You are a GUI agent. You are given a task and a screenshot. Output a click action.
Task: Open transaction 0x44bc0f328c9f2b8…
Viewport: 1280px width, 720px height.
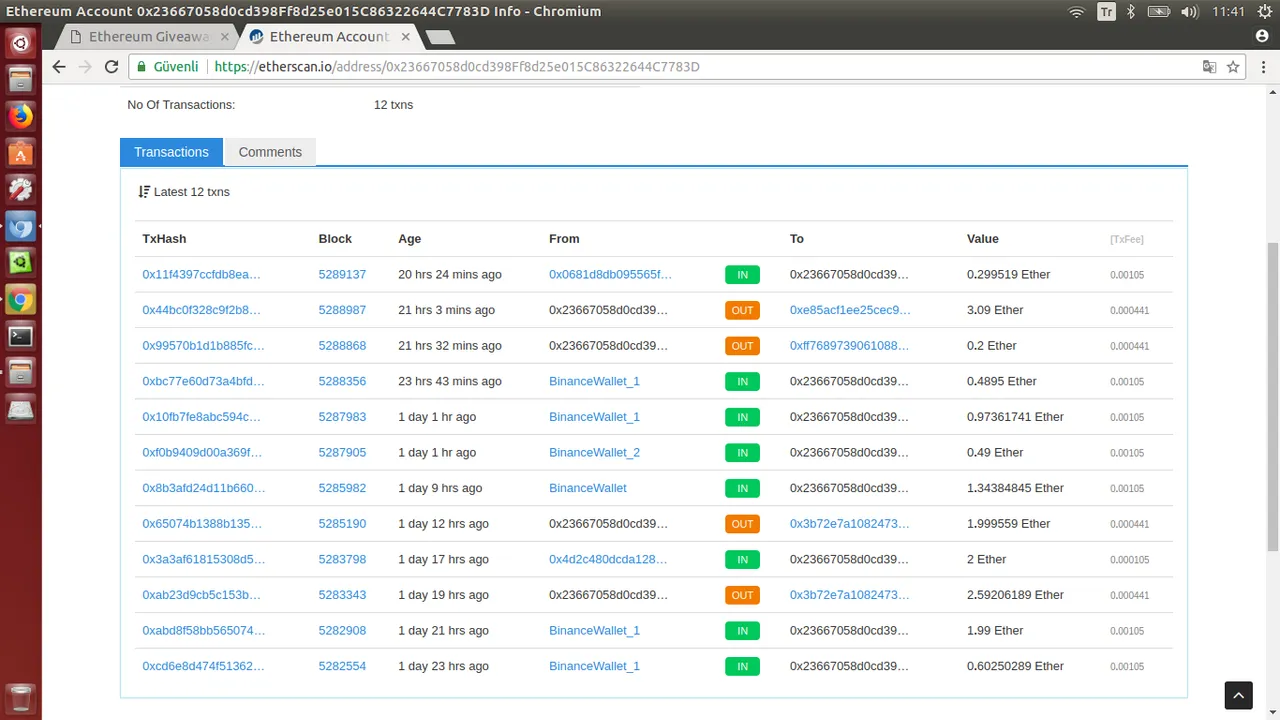point(201,310)
